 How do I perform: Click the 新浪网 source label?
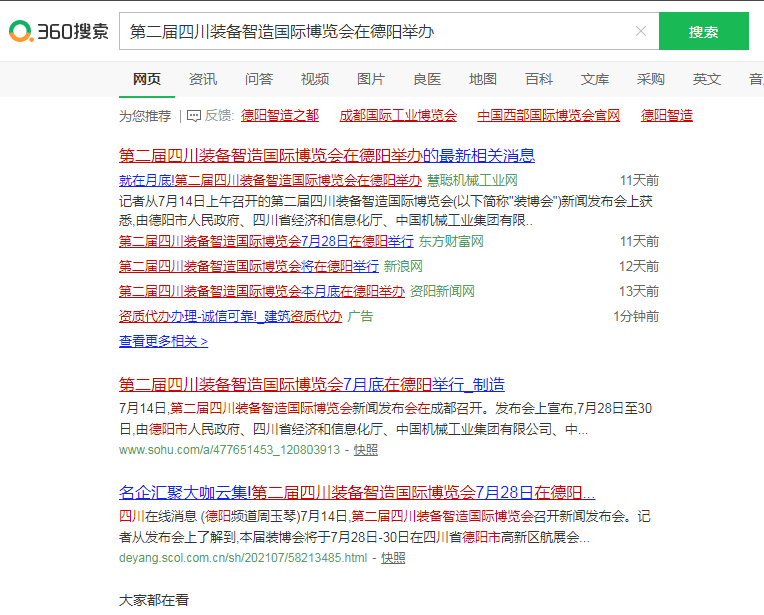[x=403, y=266]
